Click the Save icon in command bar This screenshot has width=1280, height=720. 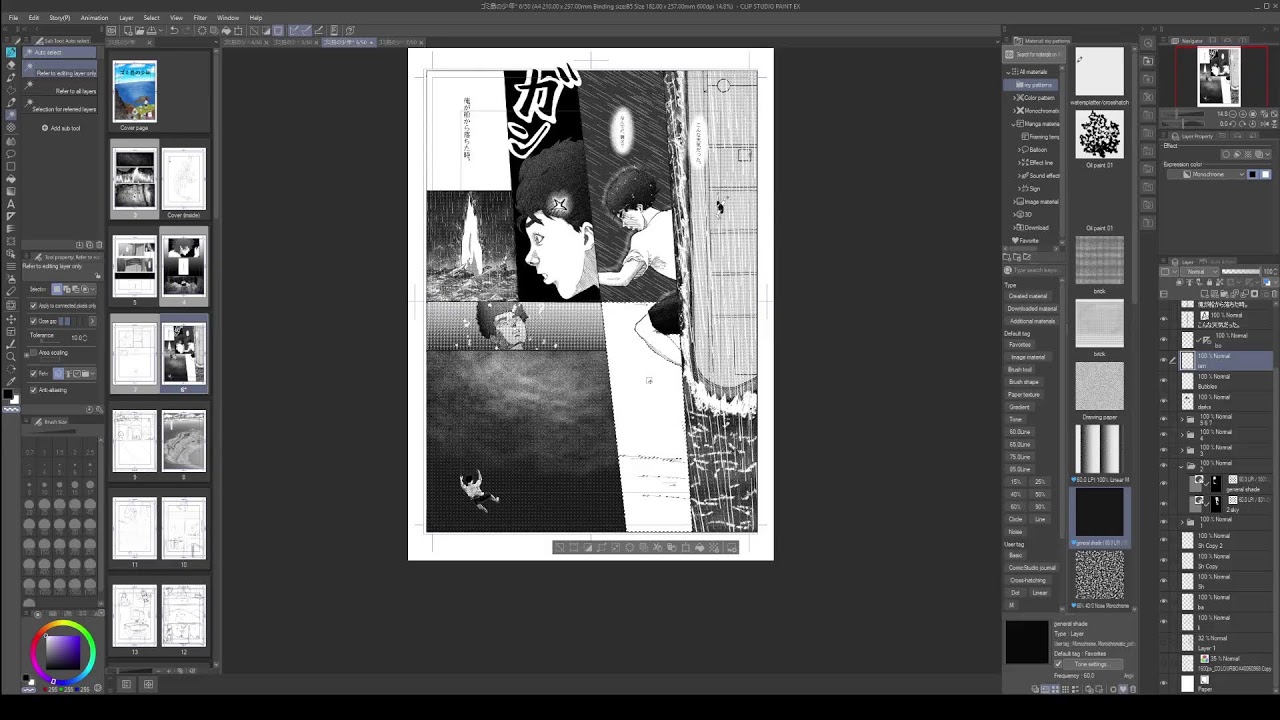pos(150,30)
